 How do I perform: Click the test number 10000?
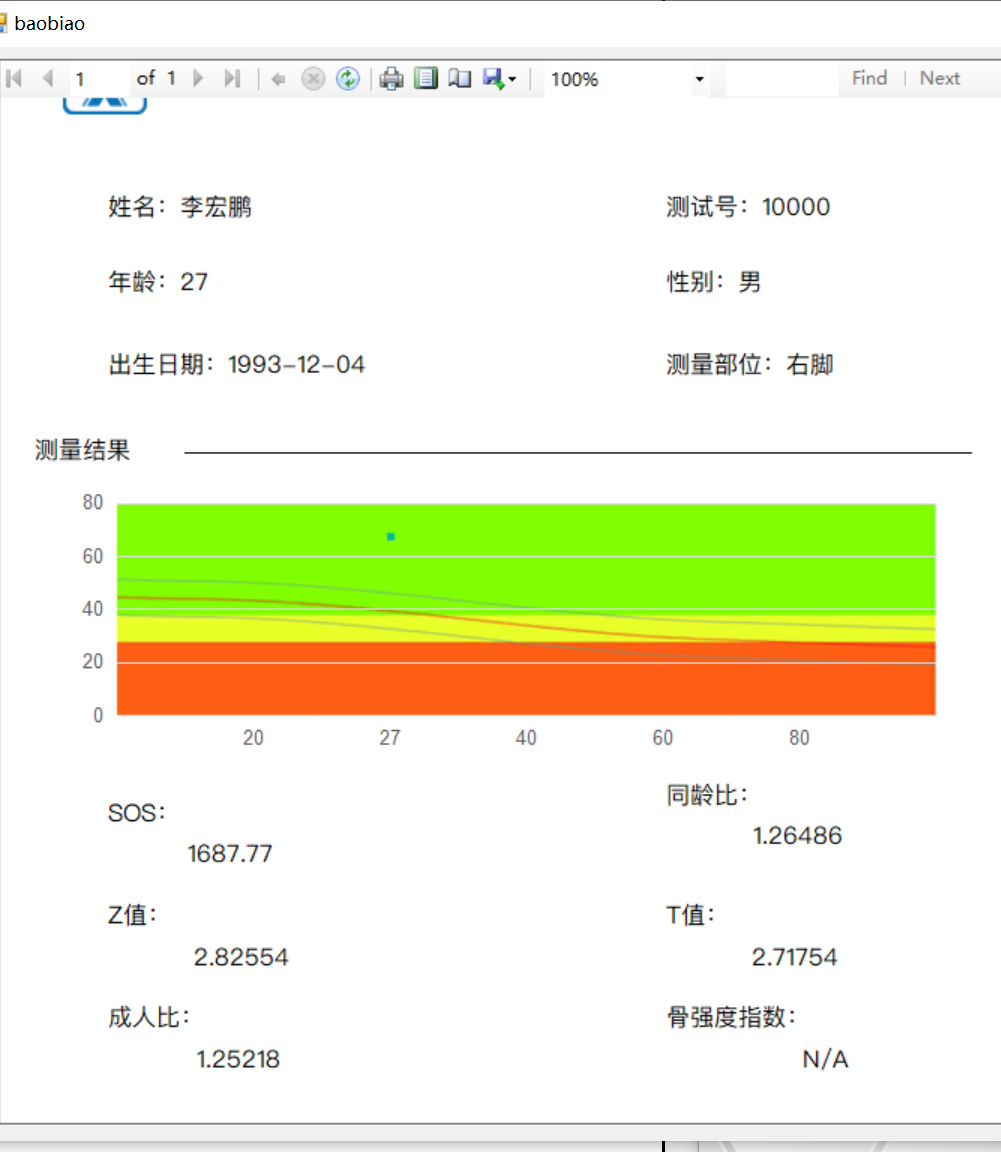pyautogui.click(x=796, y=207)
